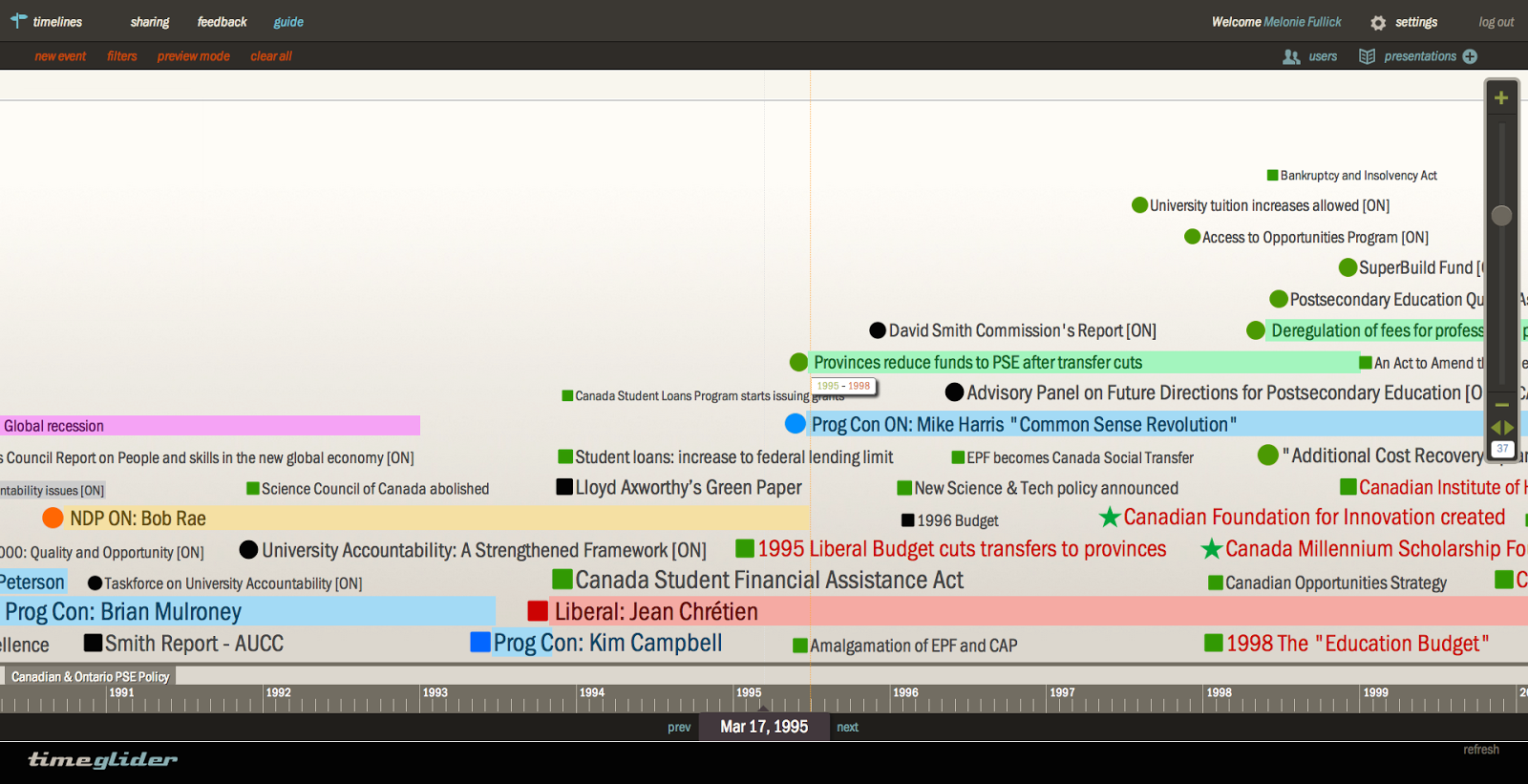Click the left green pan arrow
The height and width of the screenshot is (784, 1528).
(x=1496, y=427)
